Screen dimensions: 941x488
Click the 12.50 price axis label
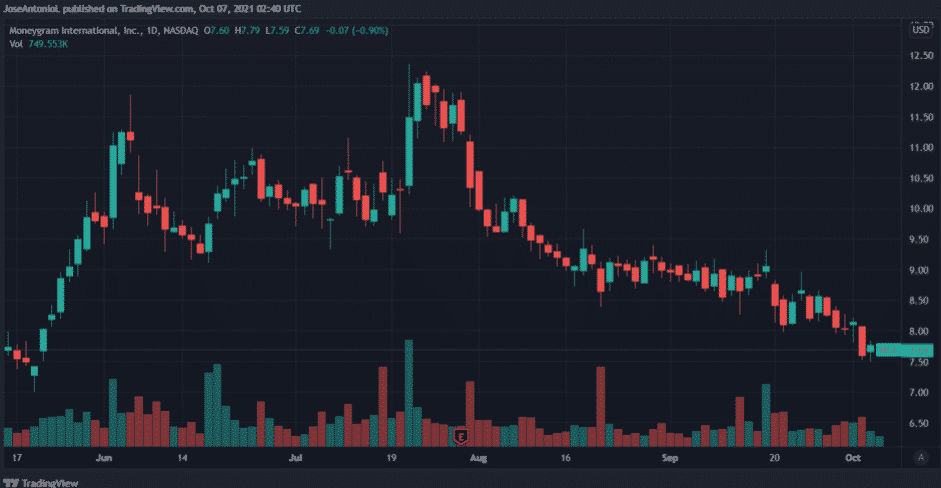(921, 56)
